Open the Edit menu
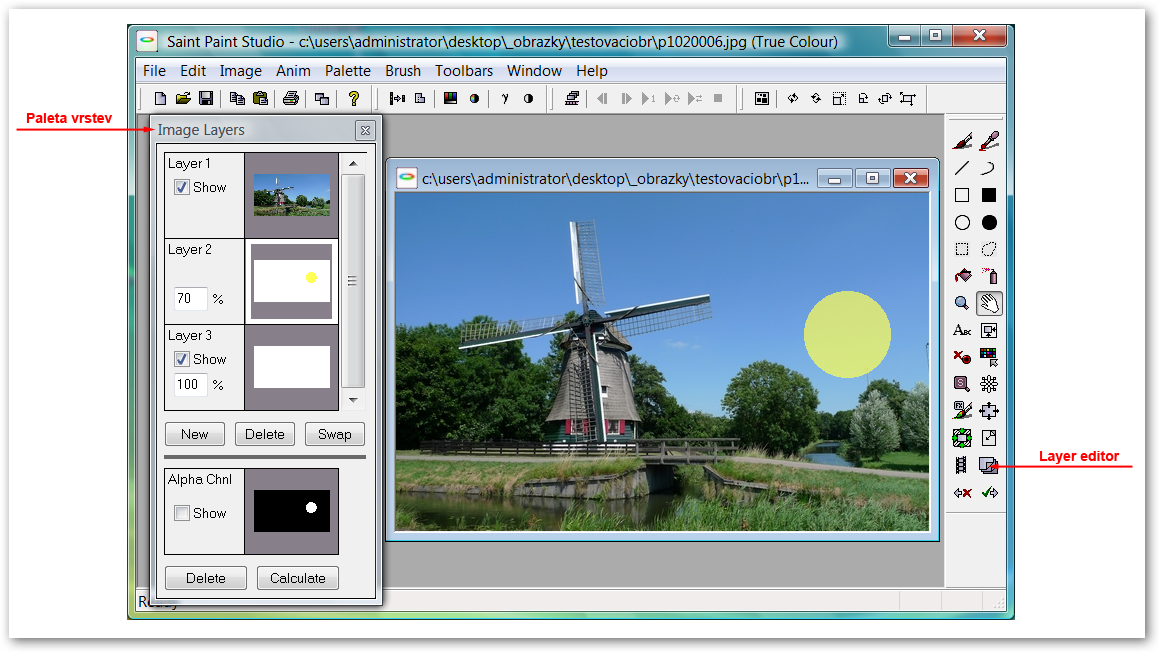This screenshot has height=652, width=1159. 193,71
